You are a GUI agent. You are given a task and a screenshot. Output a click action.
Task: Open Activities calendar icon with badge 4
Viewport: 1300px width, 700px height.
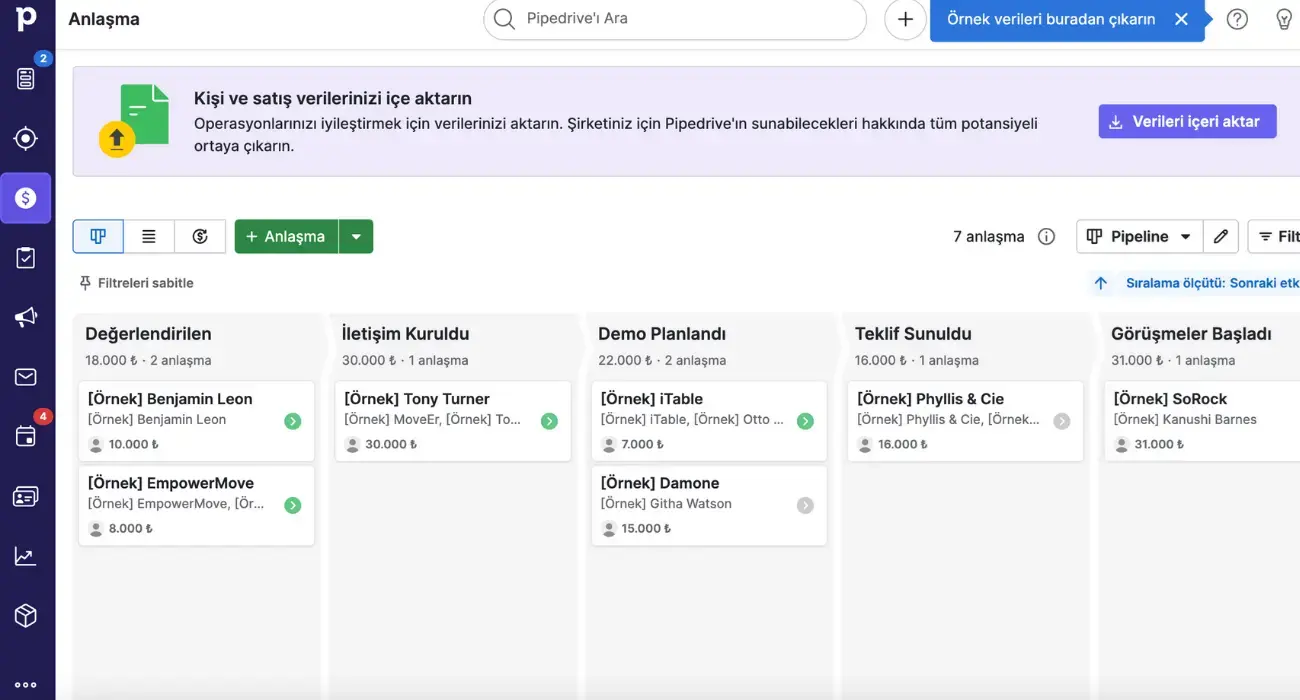coord(26,436)
